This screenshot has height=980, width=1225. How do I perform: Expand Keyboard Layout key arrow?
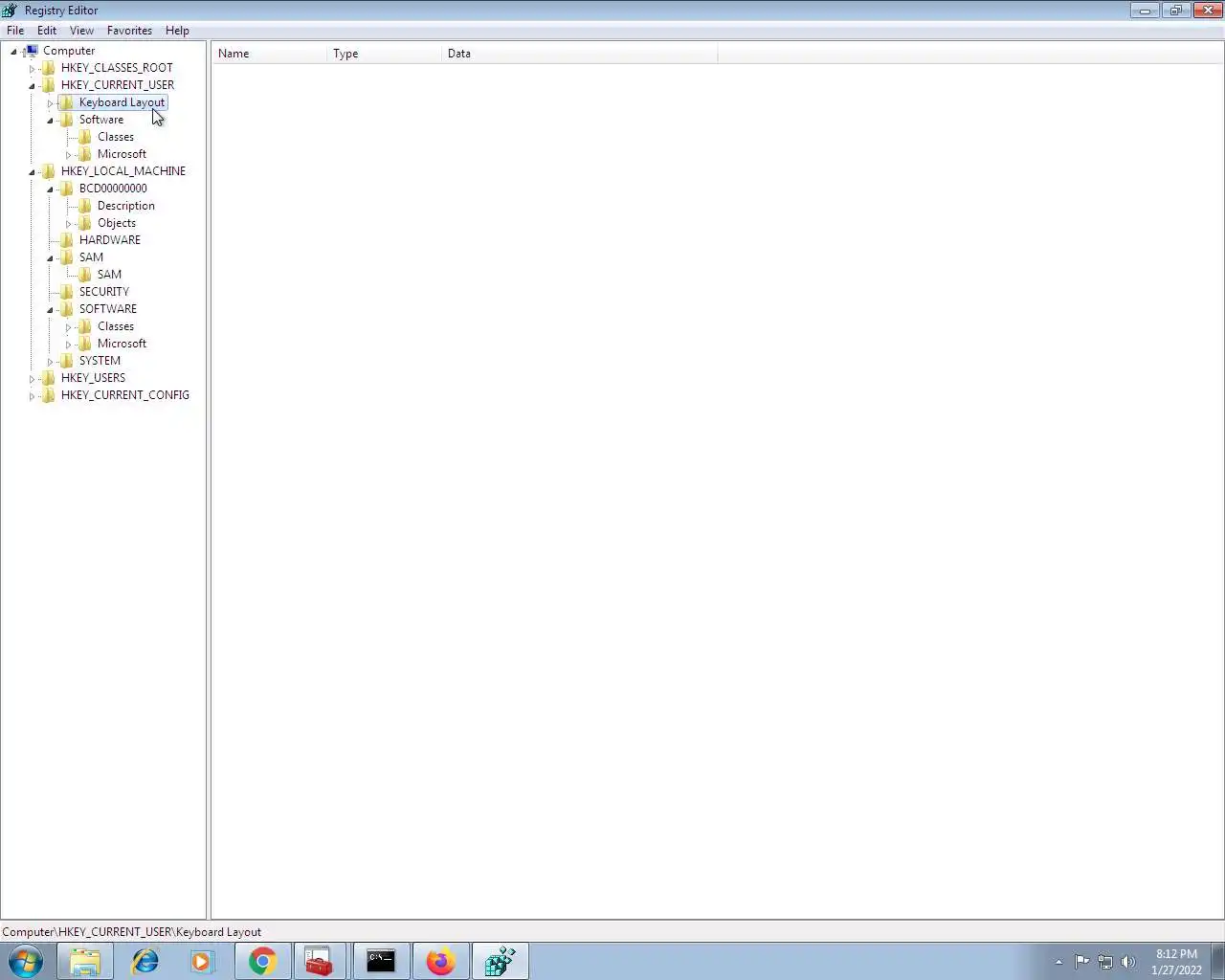[x=50, y=103]
